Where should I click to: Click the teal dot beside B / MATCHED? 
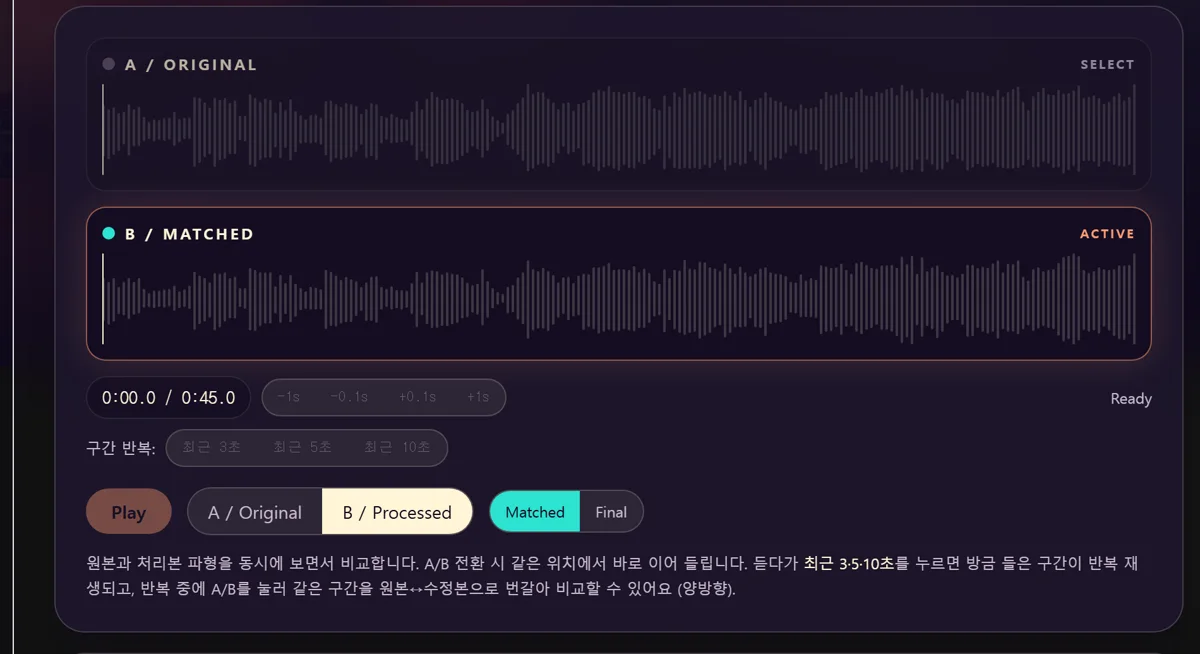tap(109, 233)
